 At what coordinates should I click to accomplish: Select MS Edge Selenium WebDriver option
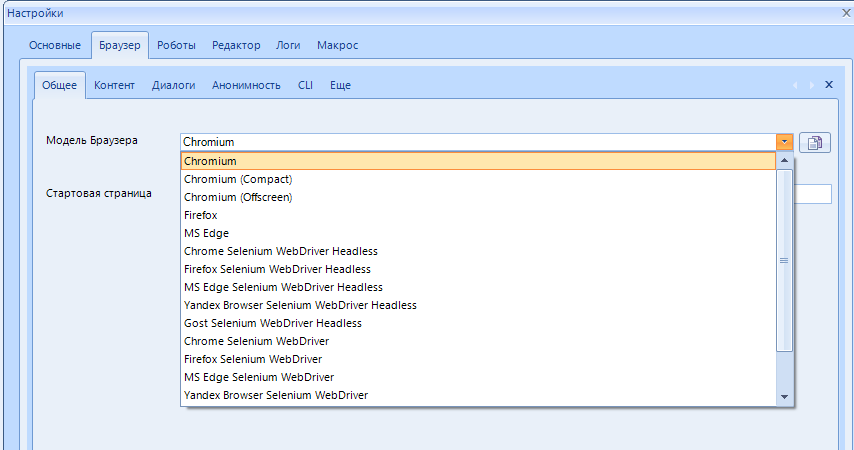(x=478, y=376)
